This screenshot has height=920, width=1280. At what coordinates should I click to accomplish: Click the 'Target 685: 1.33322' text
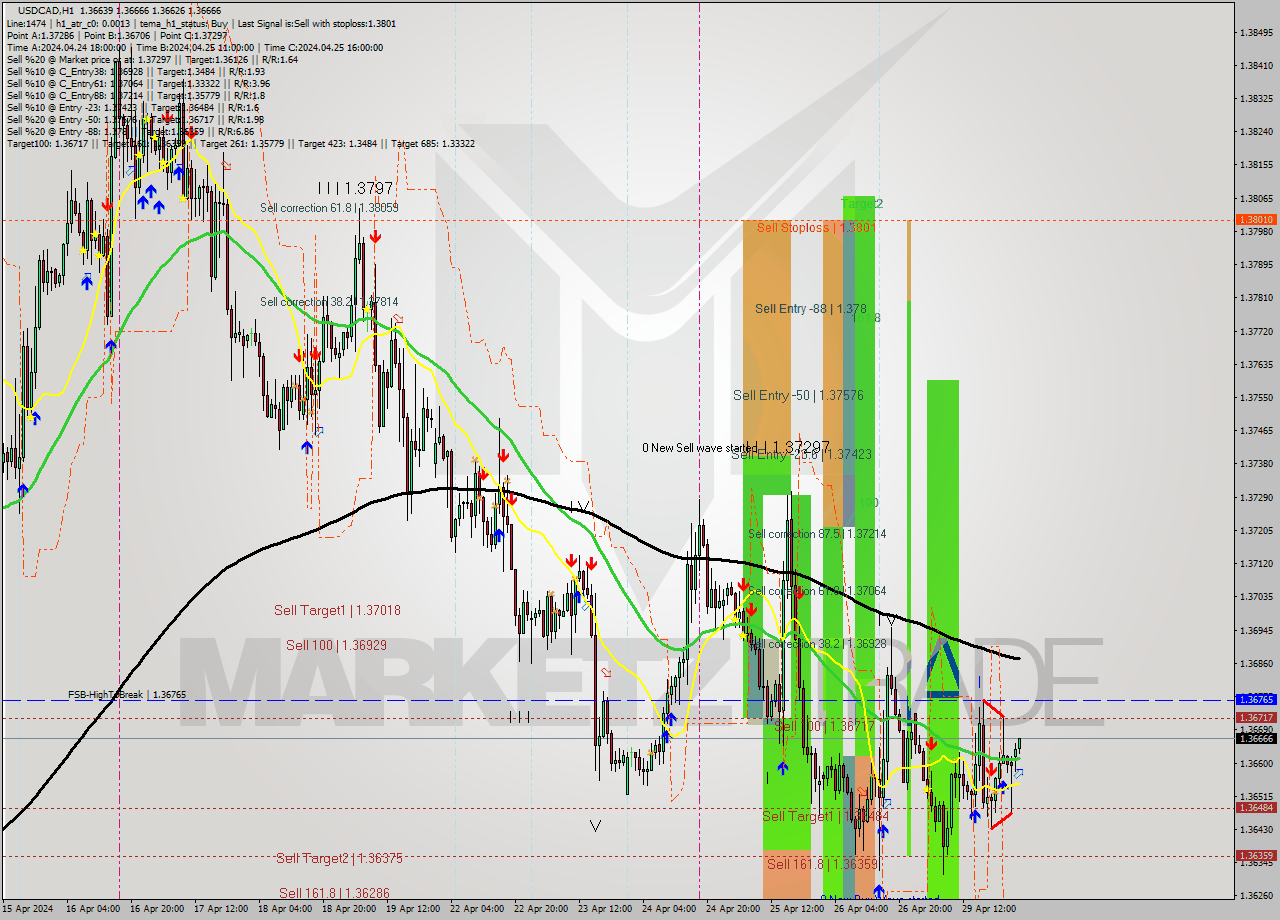coord(433,143)
